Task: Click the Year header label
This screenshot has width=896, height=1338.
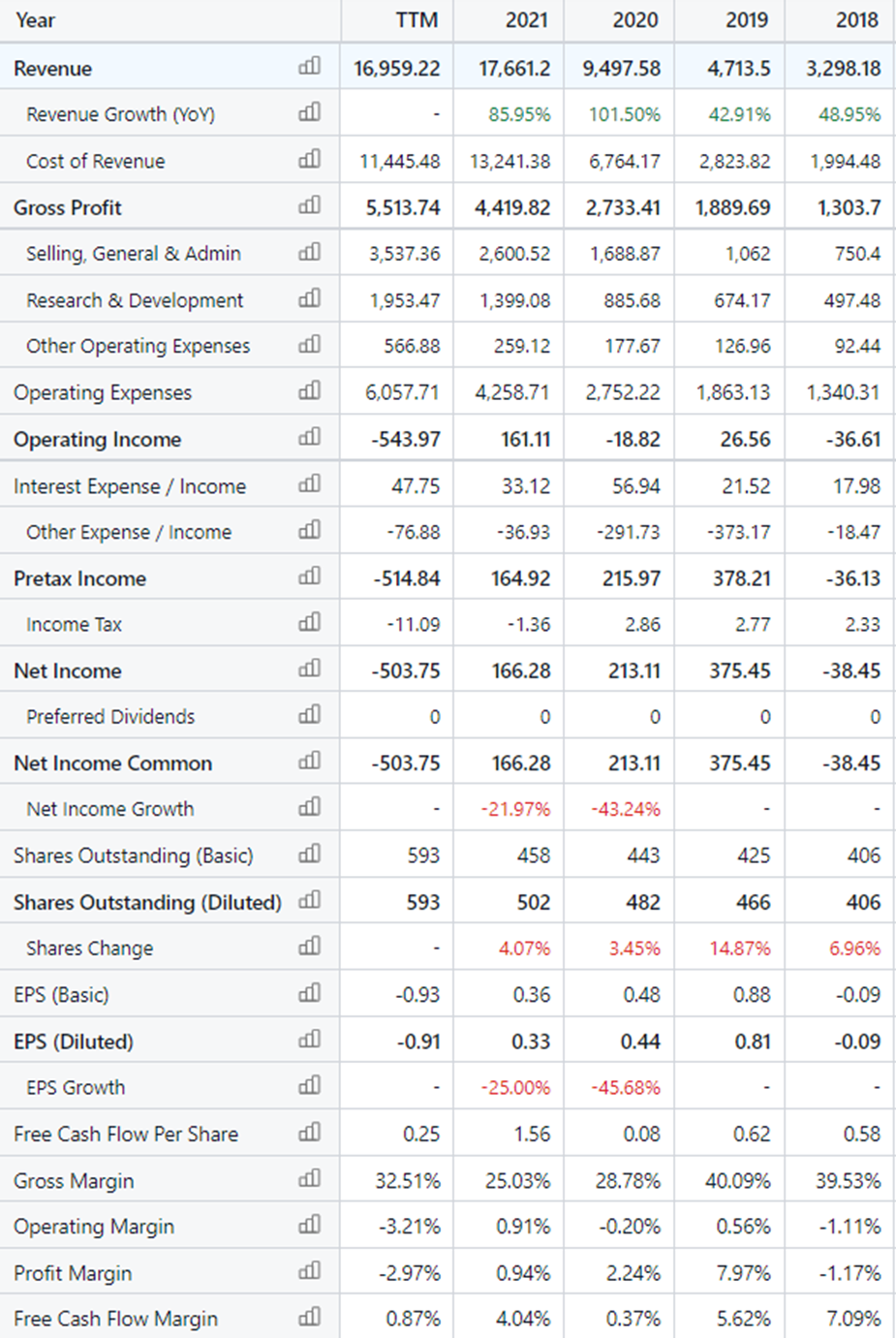Action: [x=35, y=20]
